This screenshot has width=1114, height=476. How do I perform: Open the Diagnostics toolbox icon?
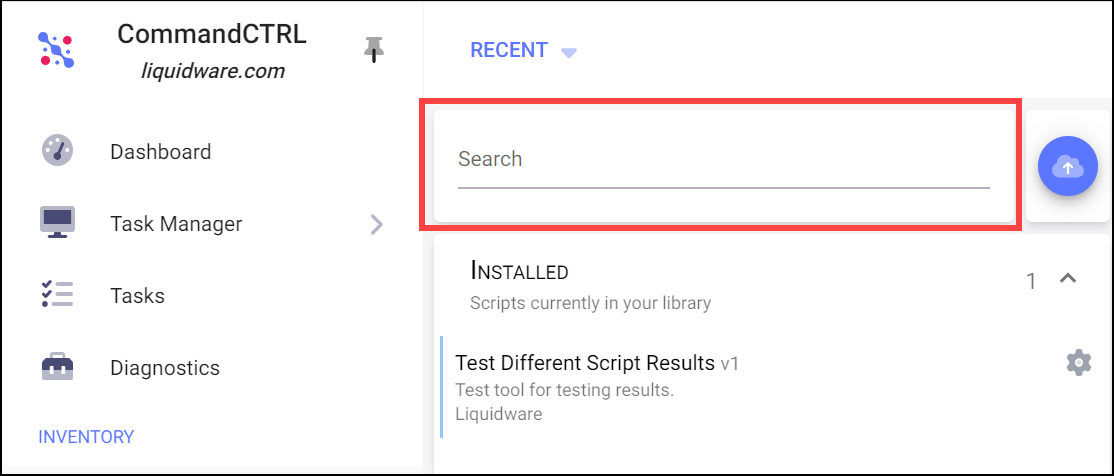point(58,367)
